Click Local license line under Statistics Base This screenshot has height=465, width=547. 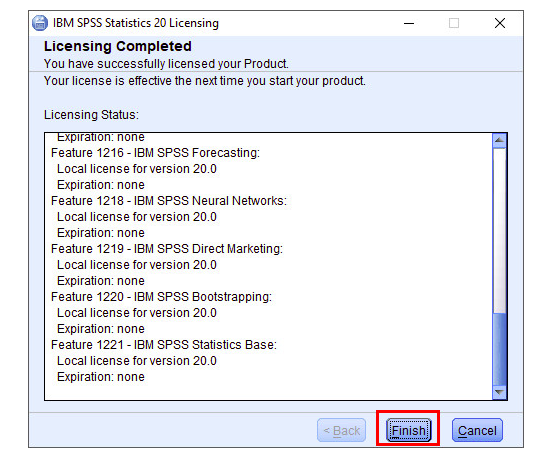coord(137,361)
